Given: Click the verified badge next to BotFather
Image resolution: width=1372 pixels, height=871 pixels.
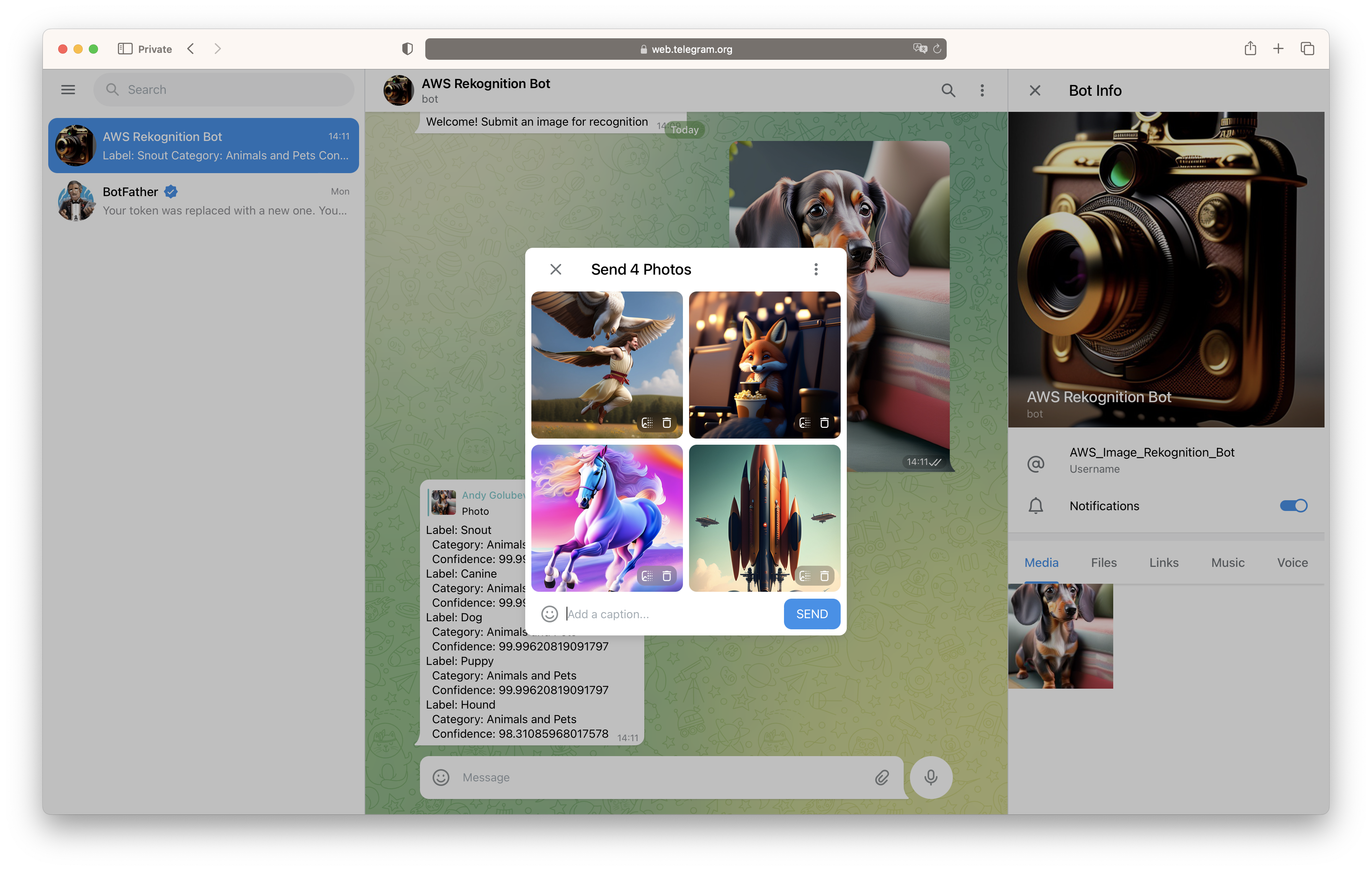Looking at the screenshot, I should tap(170, 192).
